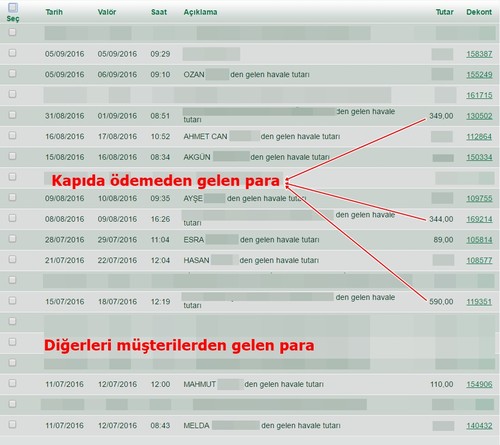Open dekont link 109755
The height and width of the screenshot is (445, 500).
[479, 199]
